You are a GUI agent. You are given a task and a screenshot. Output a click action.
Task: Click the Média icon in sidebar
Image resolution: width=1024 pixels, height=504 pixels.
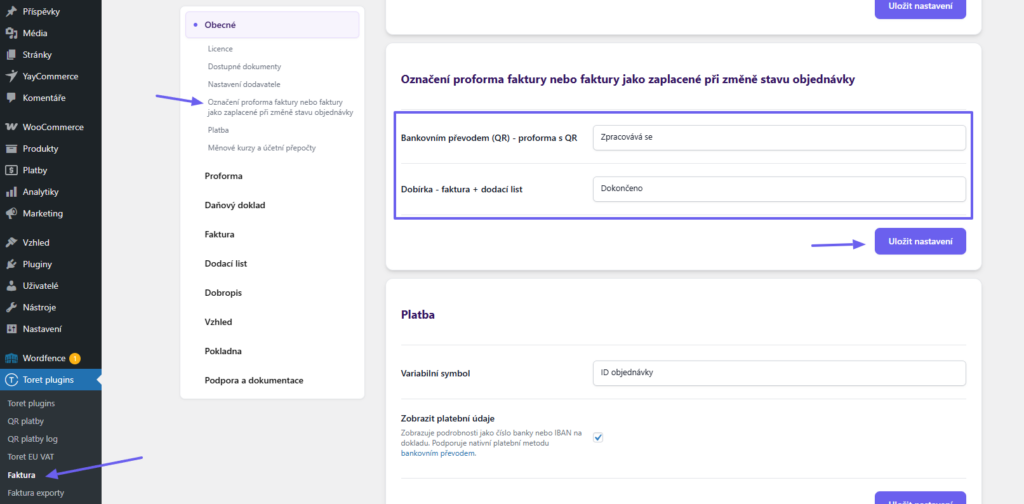pyautogui.click(x=10, y=33)
